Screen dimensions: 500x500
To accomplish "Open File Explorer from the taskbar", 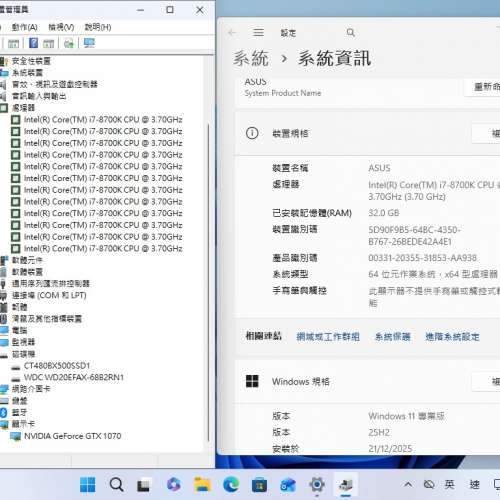I will point(202,485).
